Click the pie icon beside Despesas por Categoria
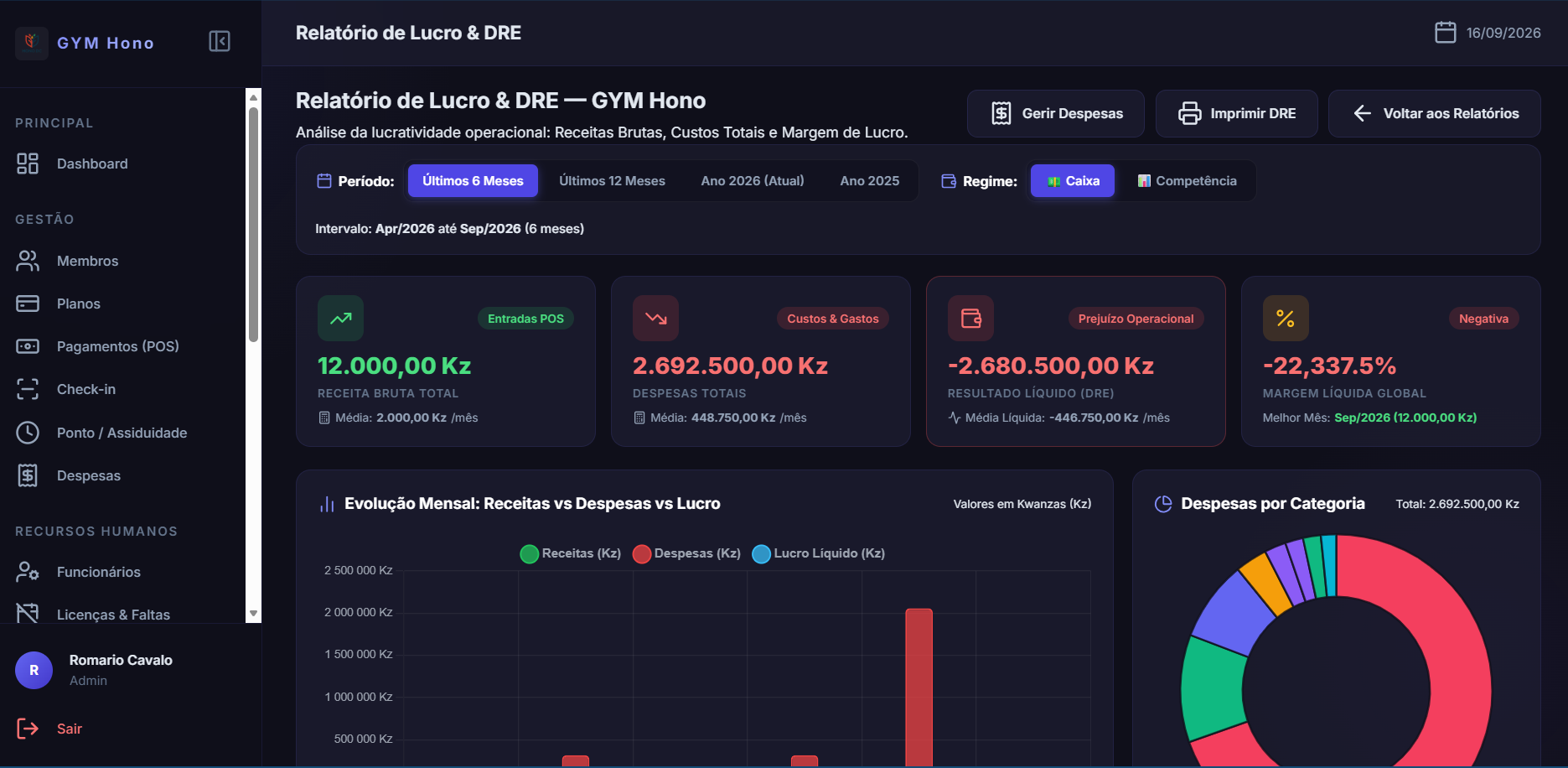 click(x=1163, y=504)
